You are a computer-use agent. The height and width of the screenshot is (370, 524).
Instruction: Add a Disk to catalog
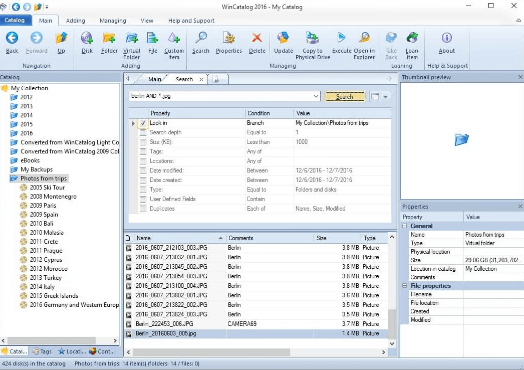coord(87,42)
